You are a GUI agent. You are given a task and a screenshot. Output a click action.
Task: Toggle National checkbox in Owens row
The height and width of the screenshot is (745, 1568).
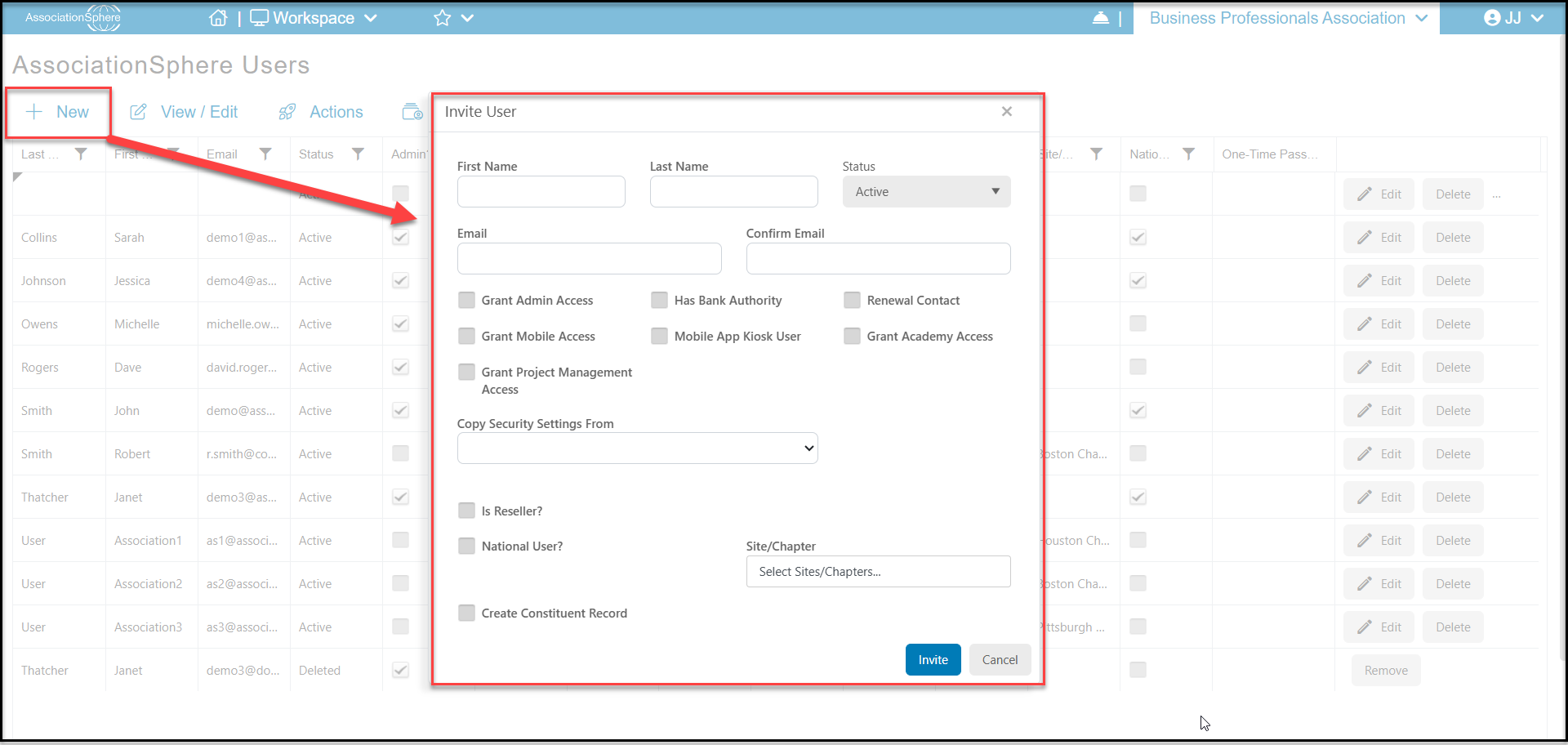coord(1138,324)
